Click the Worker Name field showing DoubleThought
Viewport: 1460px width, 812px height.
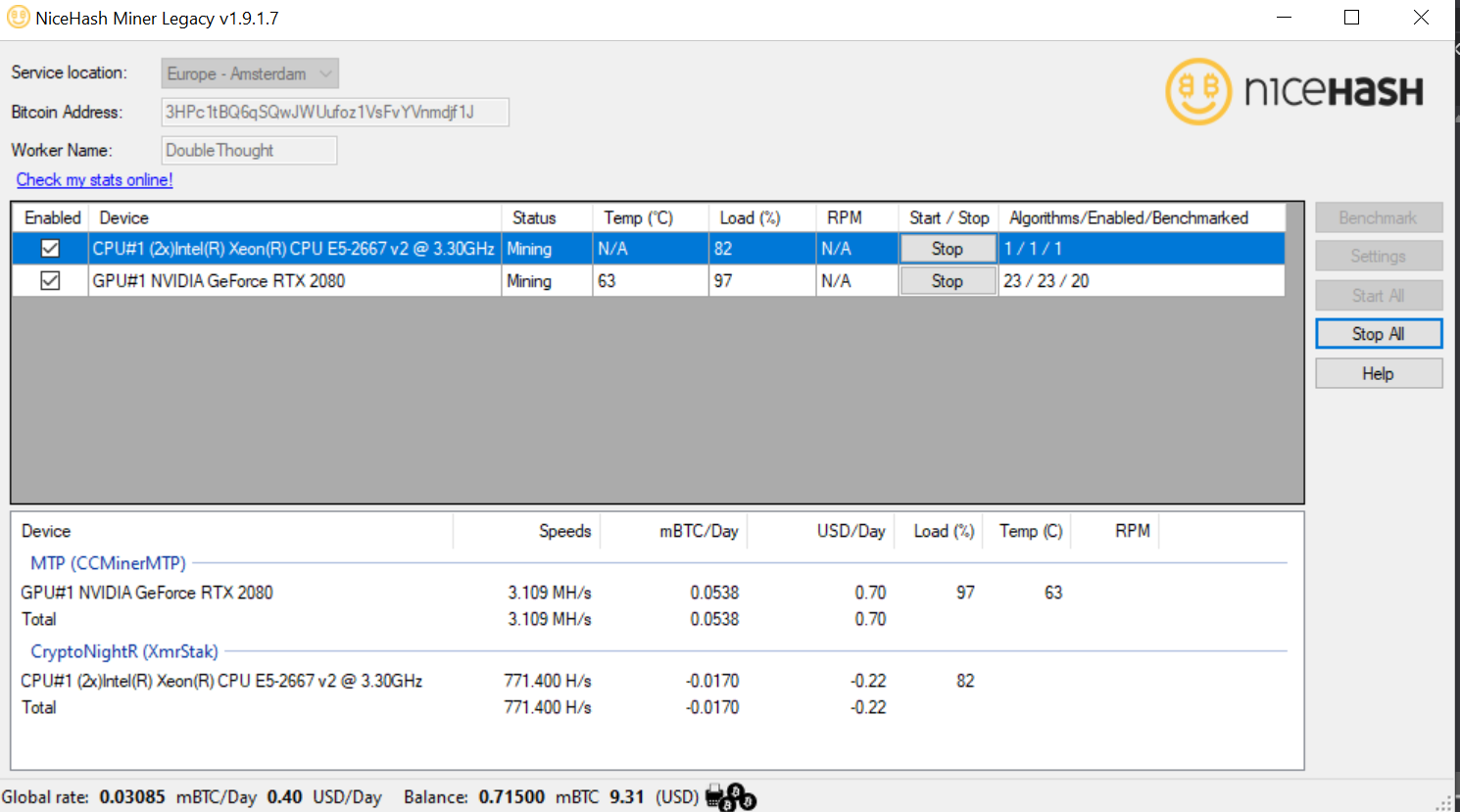point(248,150)
